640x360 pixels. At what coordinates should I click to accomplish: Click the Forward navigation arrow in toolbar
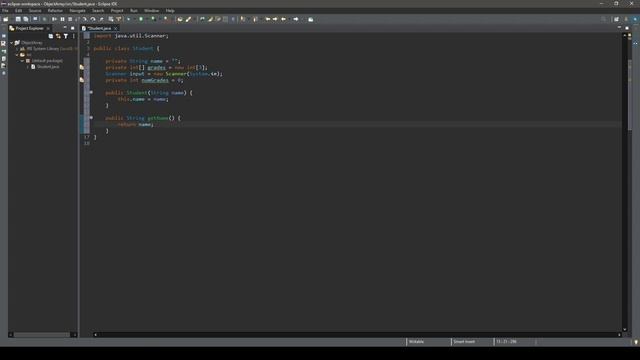[296, 19]
